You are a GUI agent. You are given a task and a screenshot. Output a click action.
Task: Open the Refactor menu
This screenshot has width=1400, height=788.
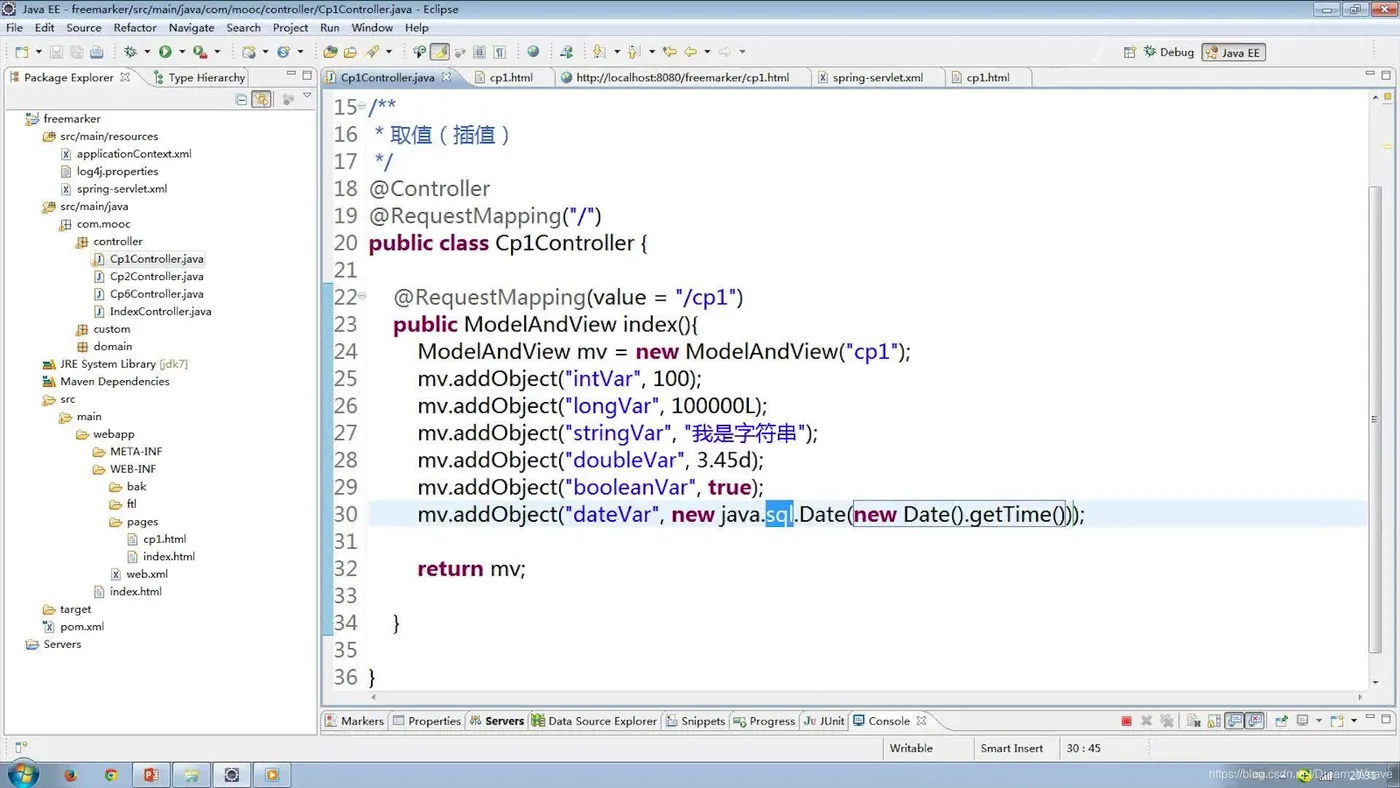click(x=135, y=28)
